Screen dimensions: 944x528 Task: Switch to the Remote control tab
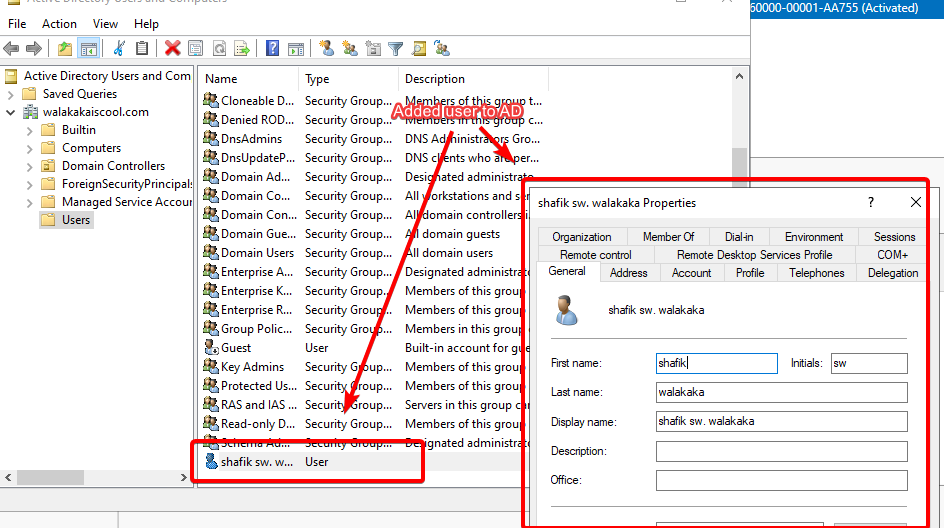click(595, 255)
